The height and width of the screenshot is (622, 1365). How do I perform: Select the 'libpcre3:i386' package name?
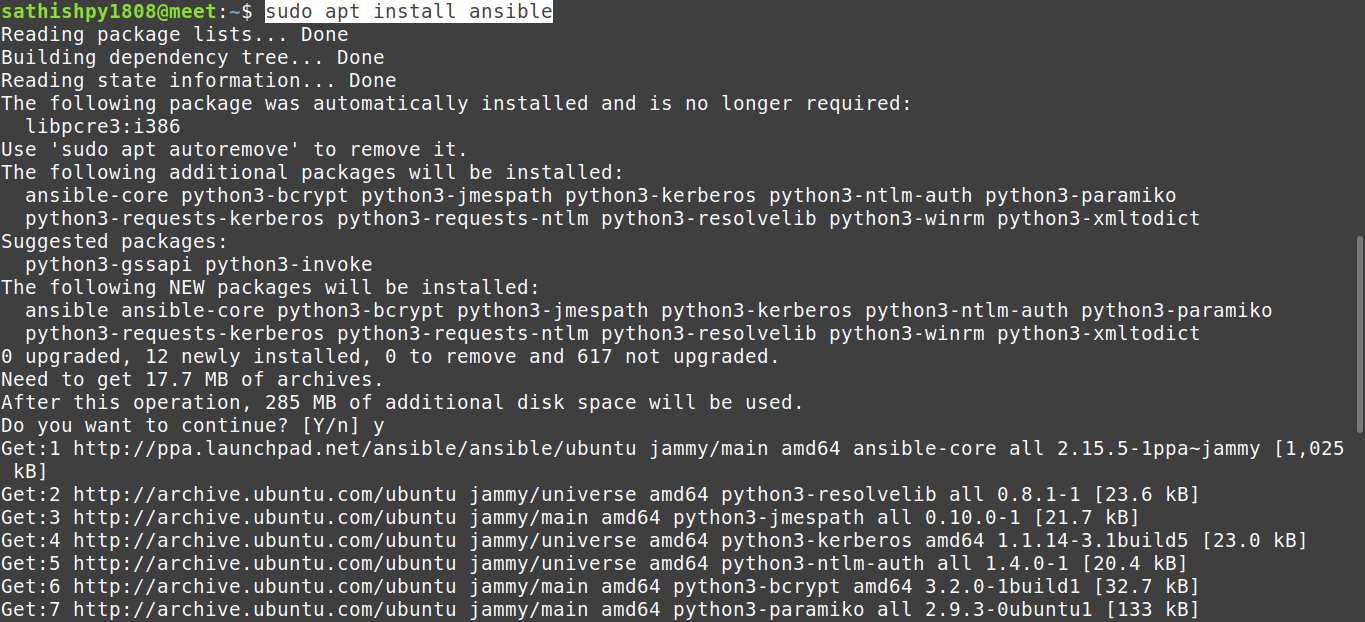coord(102,126)
